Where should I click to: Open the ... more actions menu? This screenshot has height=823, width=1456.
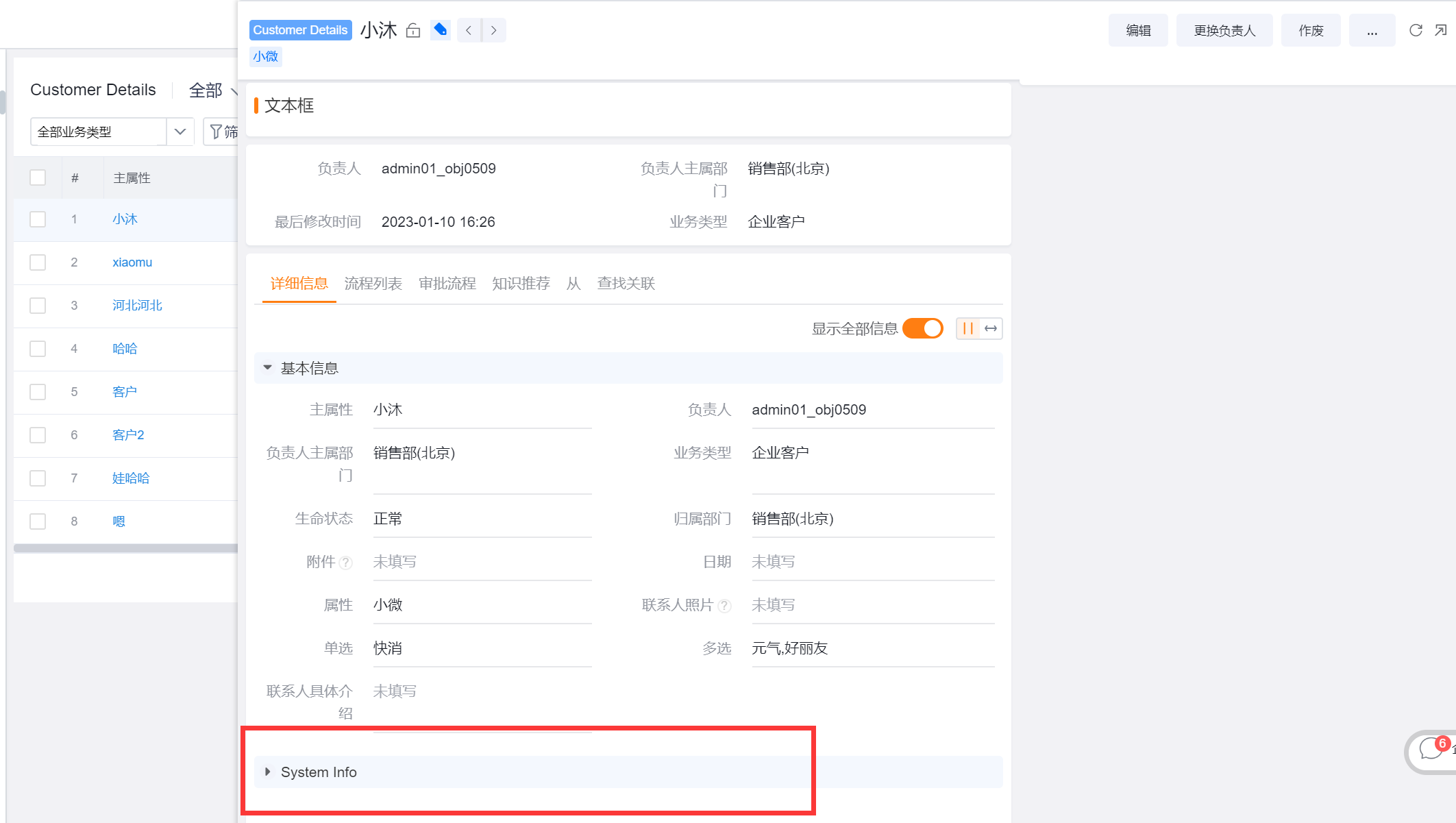tap(1372, 30)
